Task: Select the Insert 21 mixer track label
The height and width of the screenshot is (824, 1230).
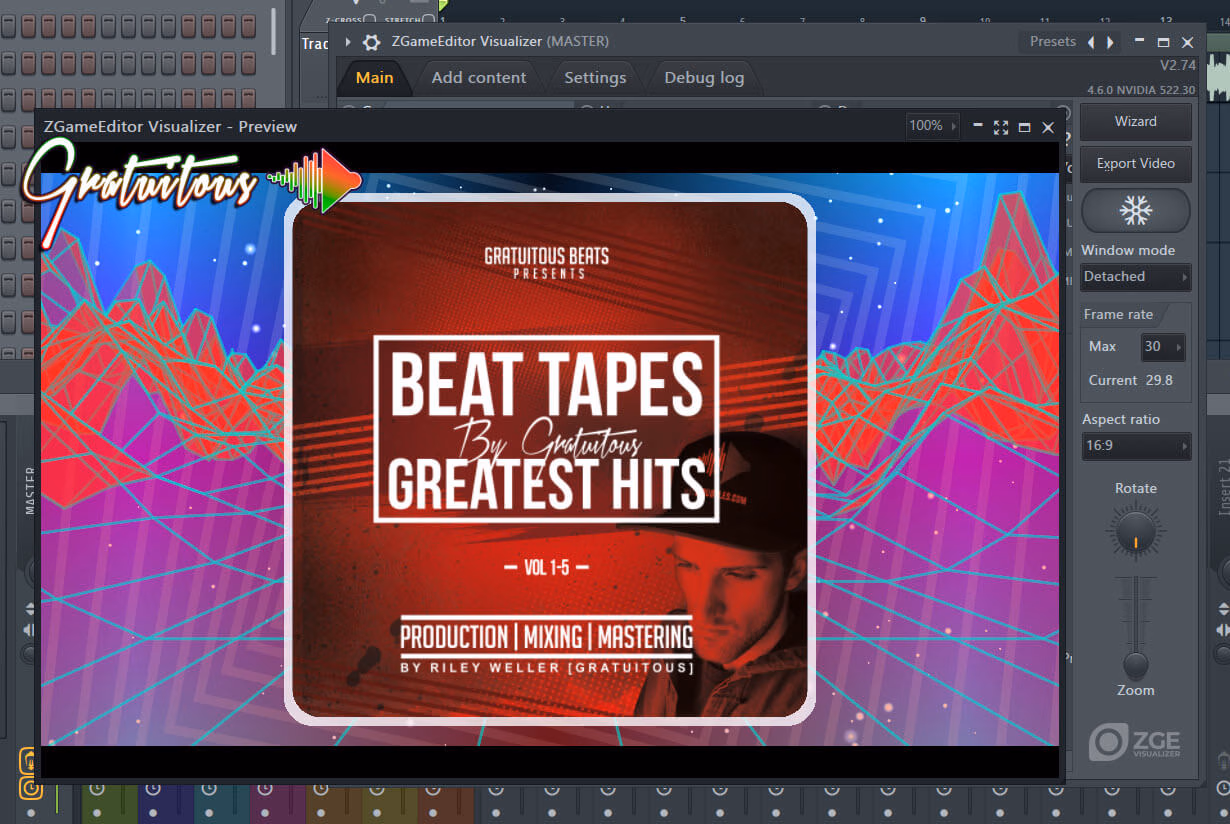Action: point(1223,487)
